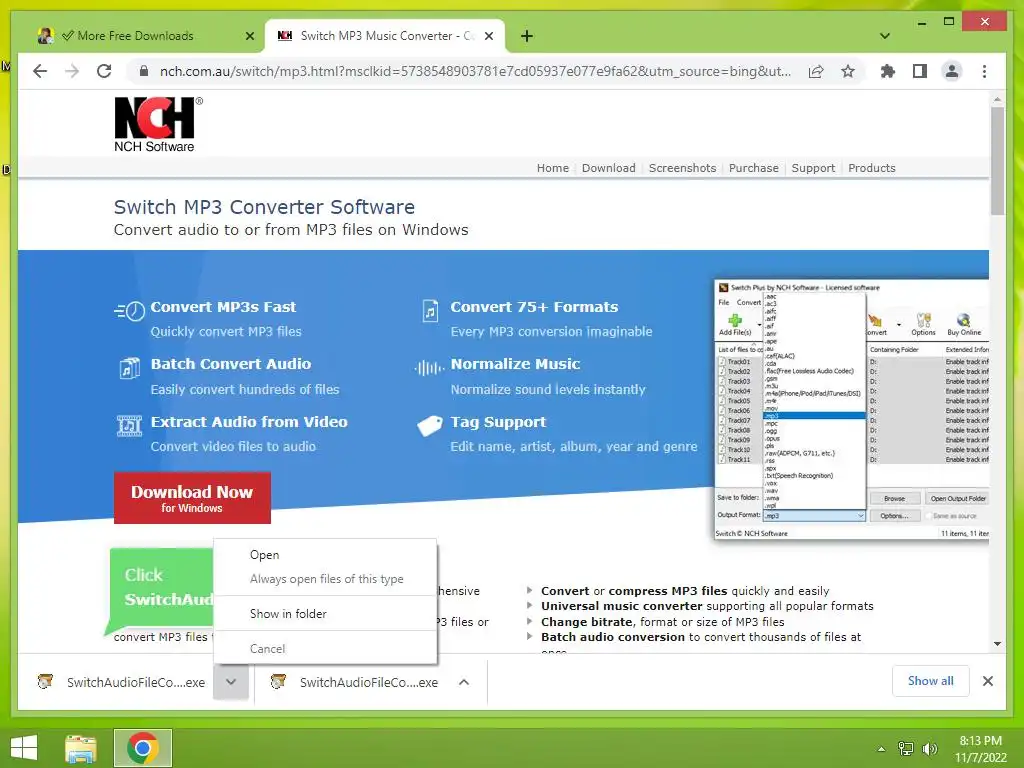Viewport: 1024px width, 768px height.
Task: Click the second SwitchAudioFileCo download file icon
Action: 278,682
